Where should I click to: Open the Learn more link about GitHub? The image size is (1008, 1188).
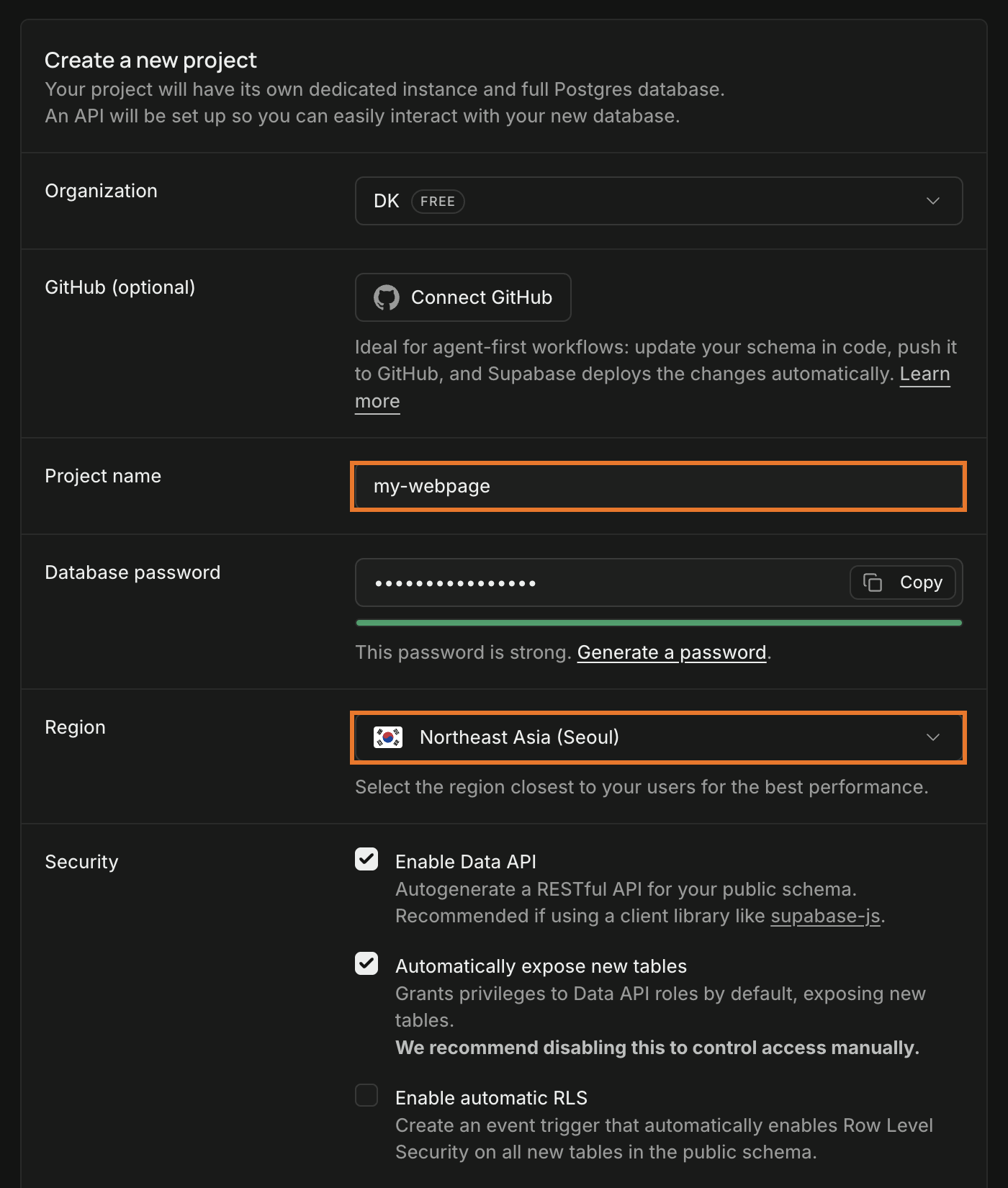coord(924,374)
